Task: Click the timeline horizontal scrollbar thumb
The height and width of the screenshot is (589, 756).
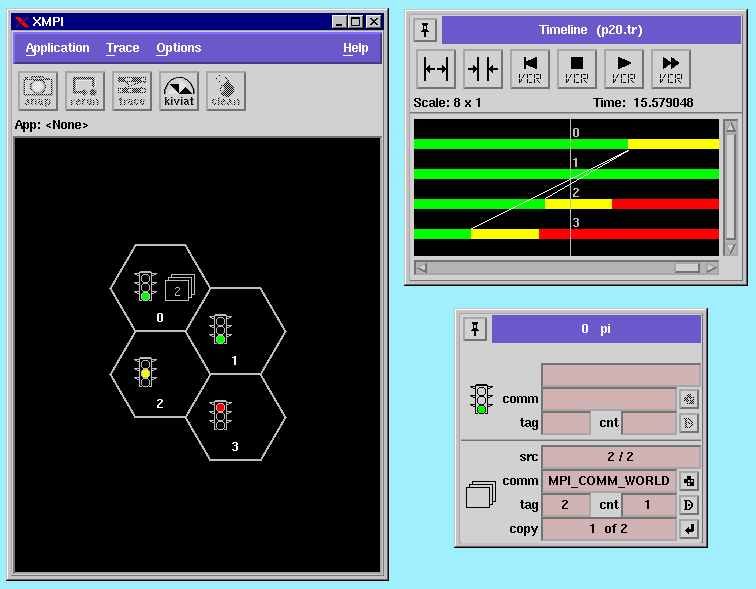Action: pyautogui.click(x=687, y=268)
